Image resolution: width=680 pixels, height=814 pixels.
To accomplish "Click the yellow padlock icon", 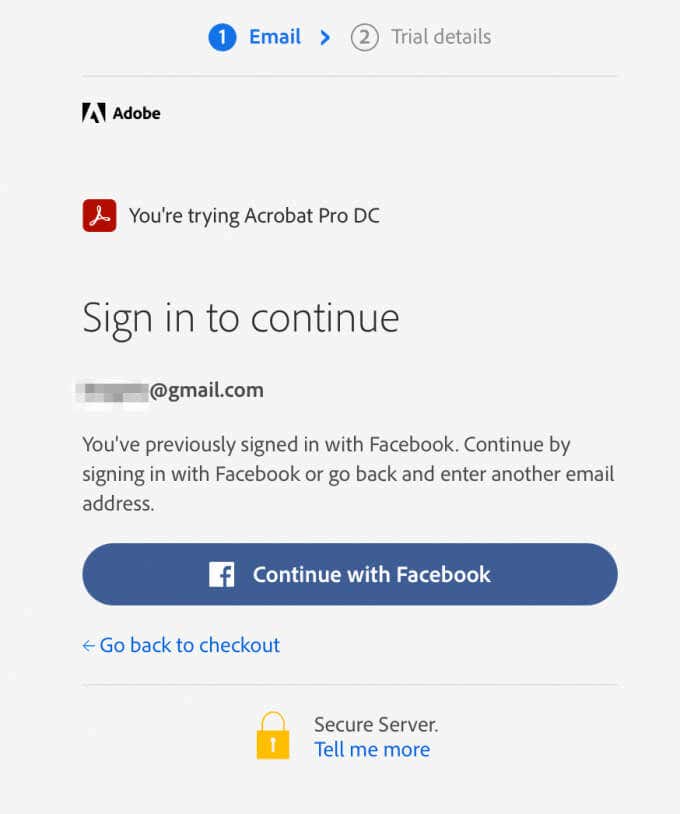I will coord(272,736).
